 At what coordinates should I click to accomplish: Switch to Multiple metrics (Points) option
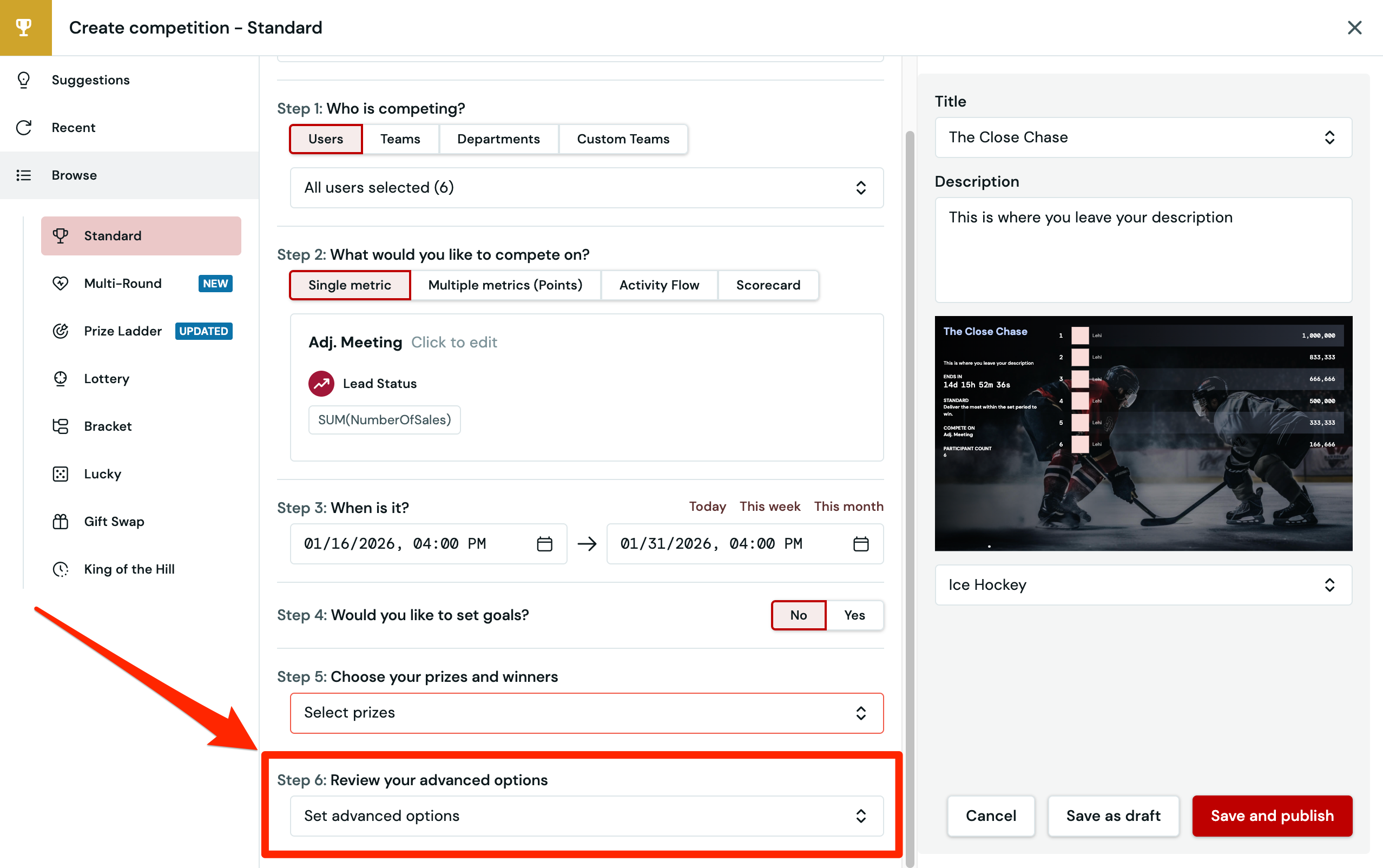tap(505, 285)
